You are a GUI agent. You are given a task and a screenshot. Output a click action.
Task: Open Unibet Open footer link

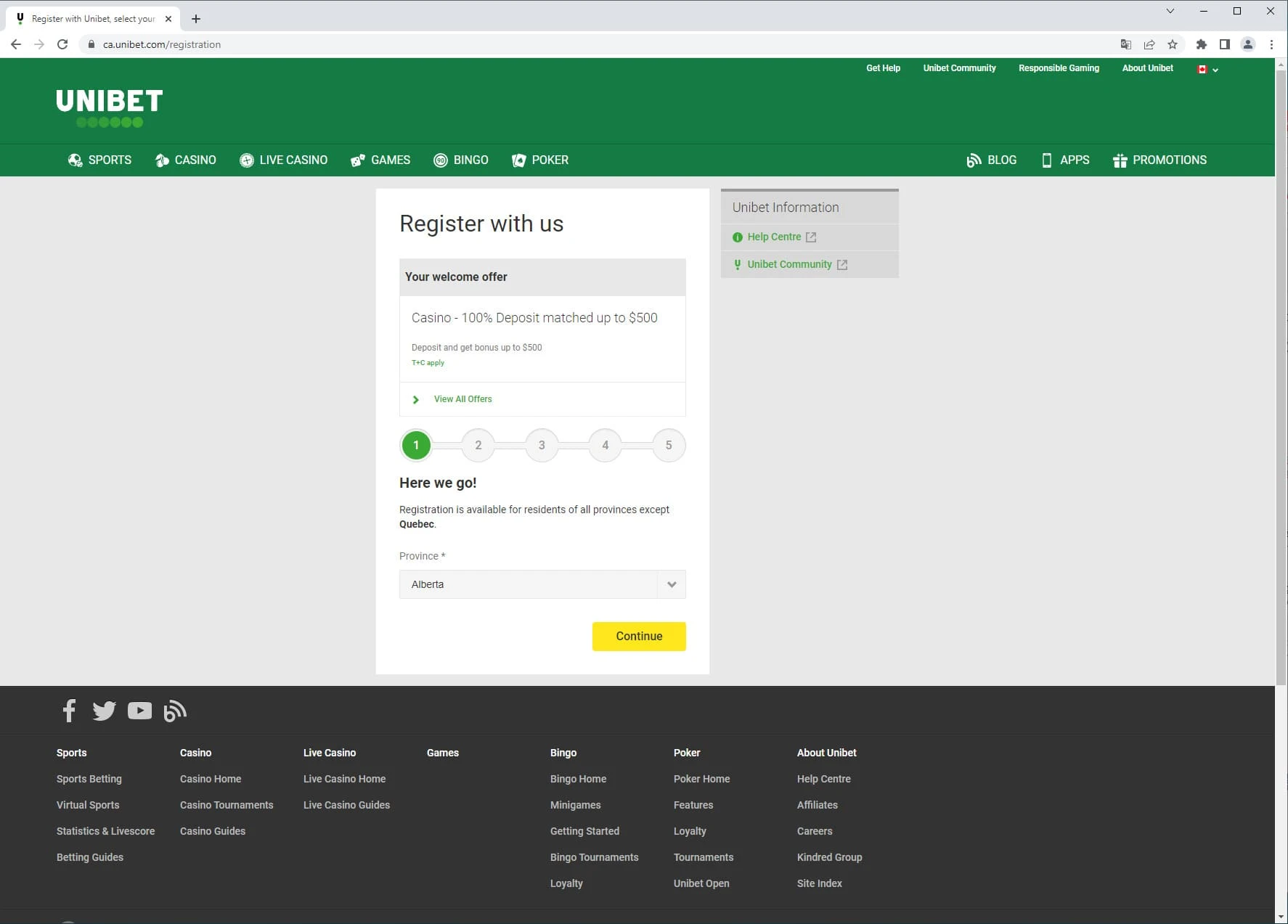pyautogui.click(x=701, y=883)
